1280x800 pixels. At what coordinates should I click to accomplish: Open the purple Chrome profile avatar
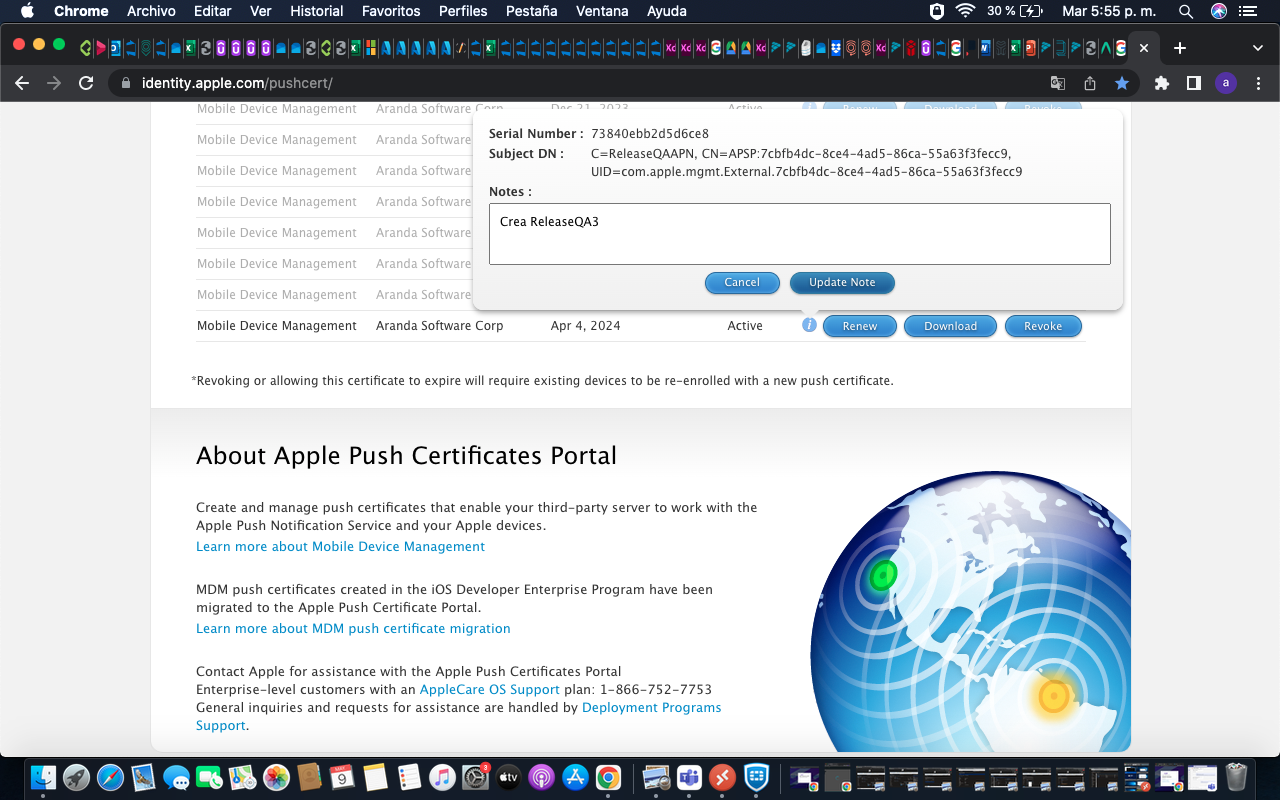pyautogui.click(x=1226, y=84)
